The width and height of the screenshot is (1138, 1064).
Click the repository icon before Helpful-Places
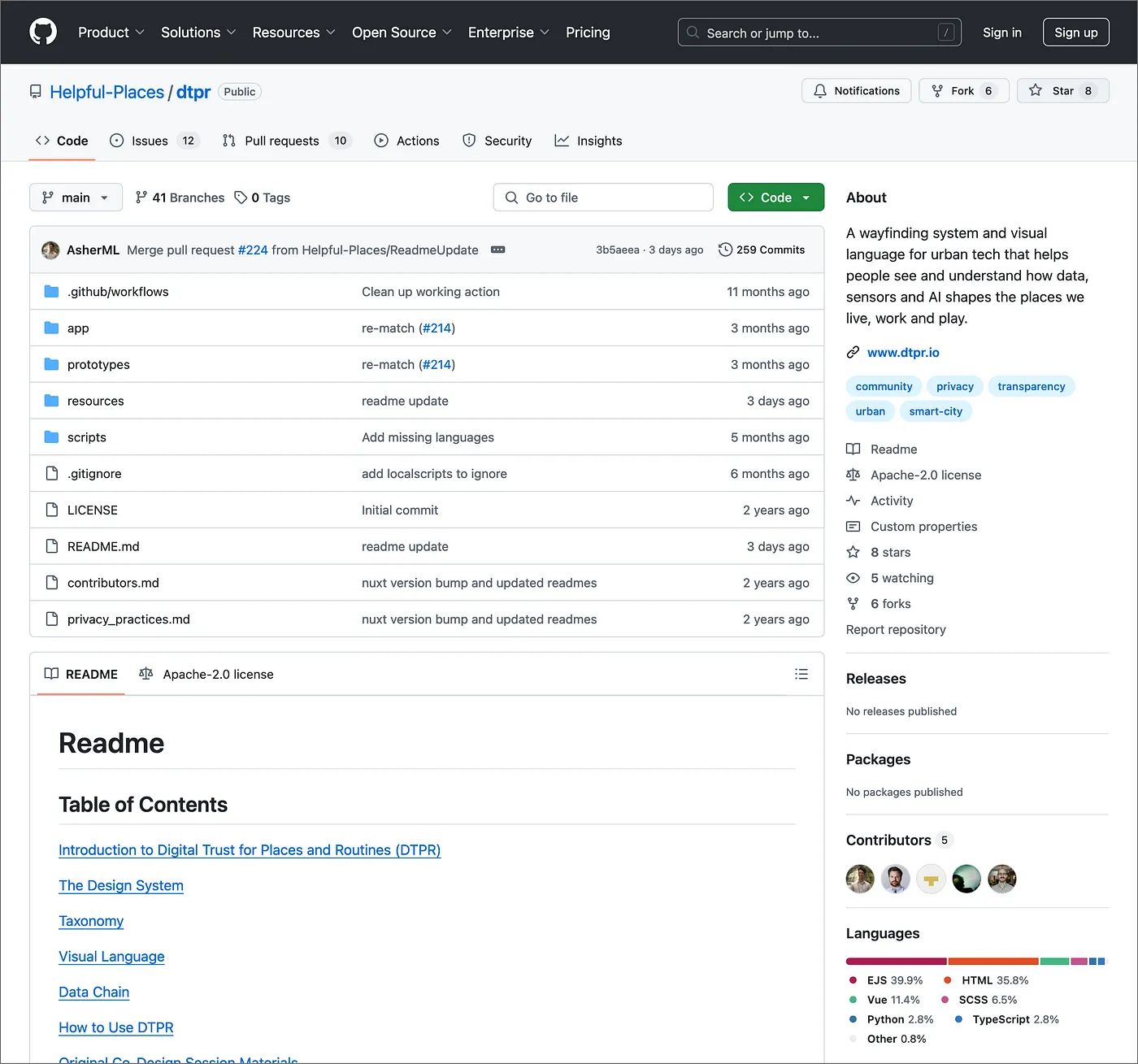[36, 92]
